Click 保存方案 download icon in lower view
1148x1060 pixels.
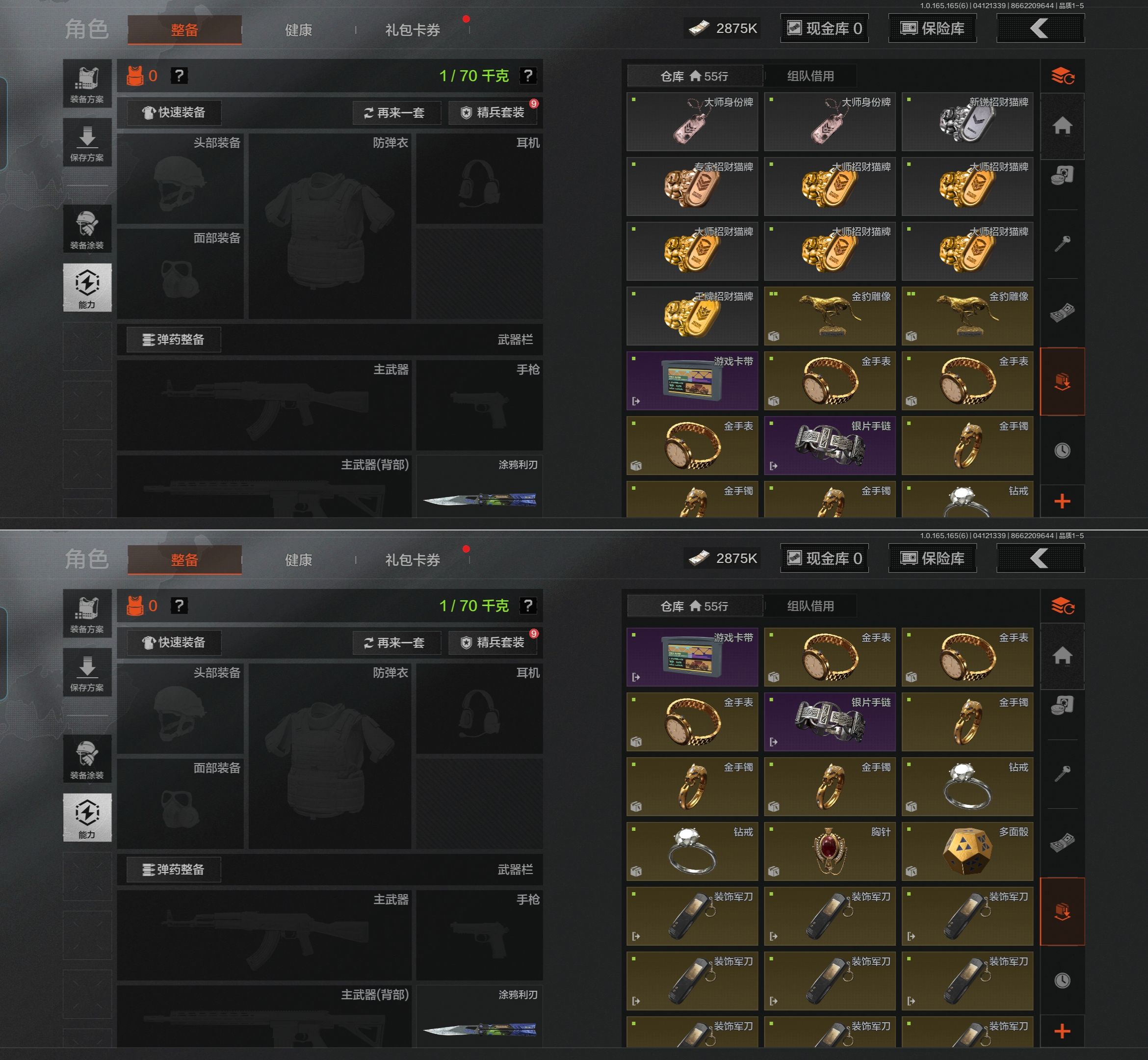tap(87, 672)
